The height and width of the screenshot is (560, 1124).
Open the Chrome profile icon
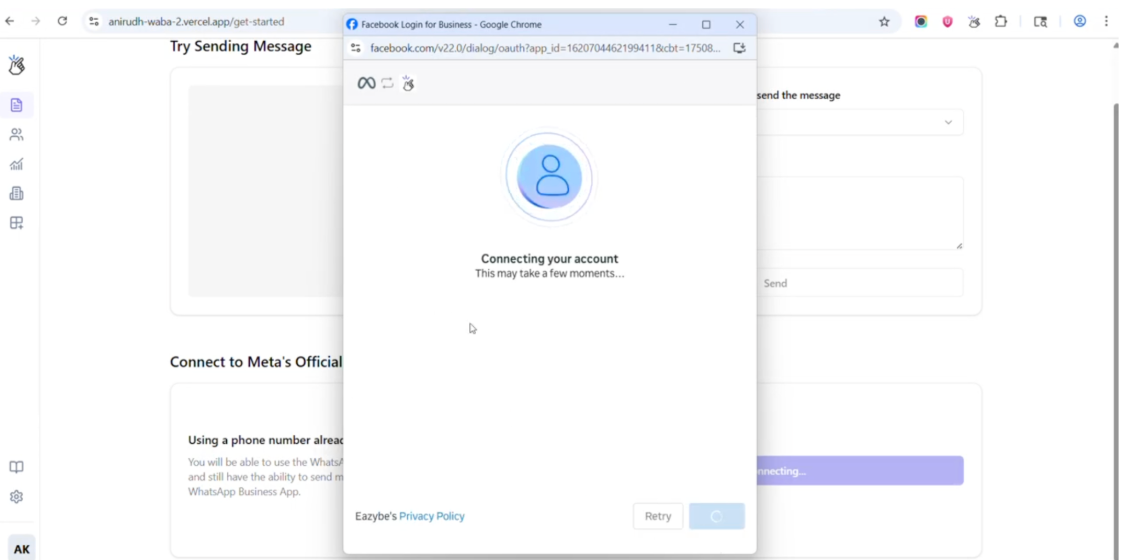tap(1080, 22)
